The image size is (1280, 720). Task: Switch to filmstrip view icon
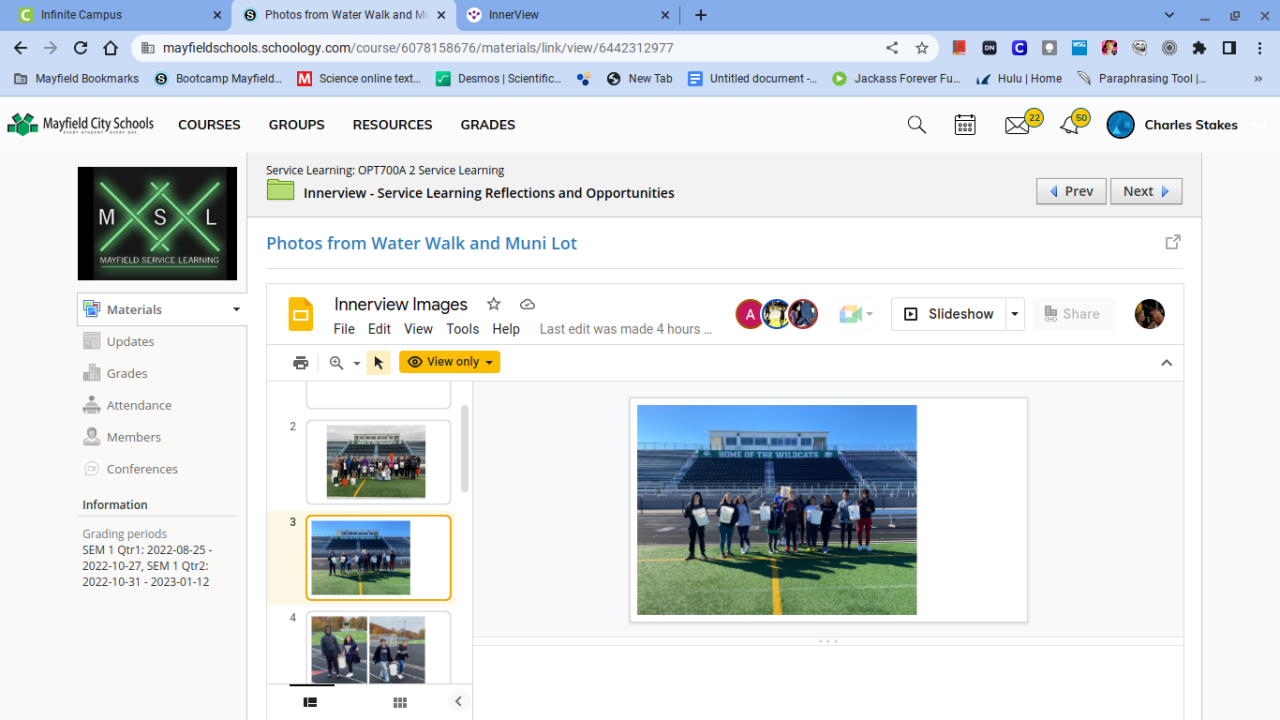coord(311,702)
